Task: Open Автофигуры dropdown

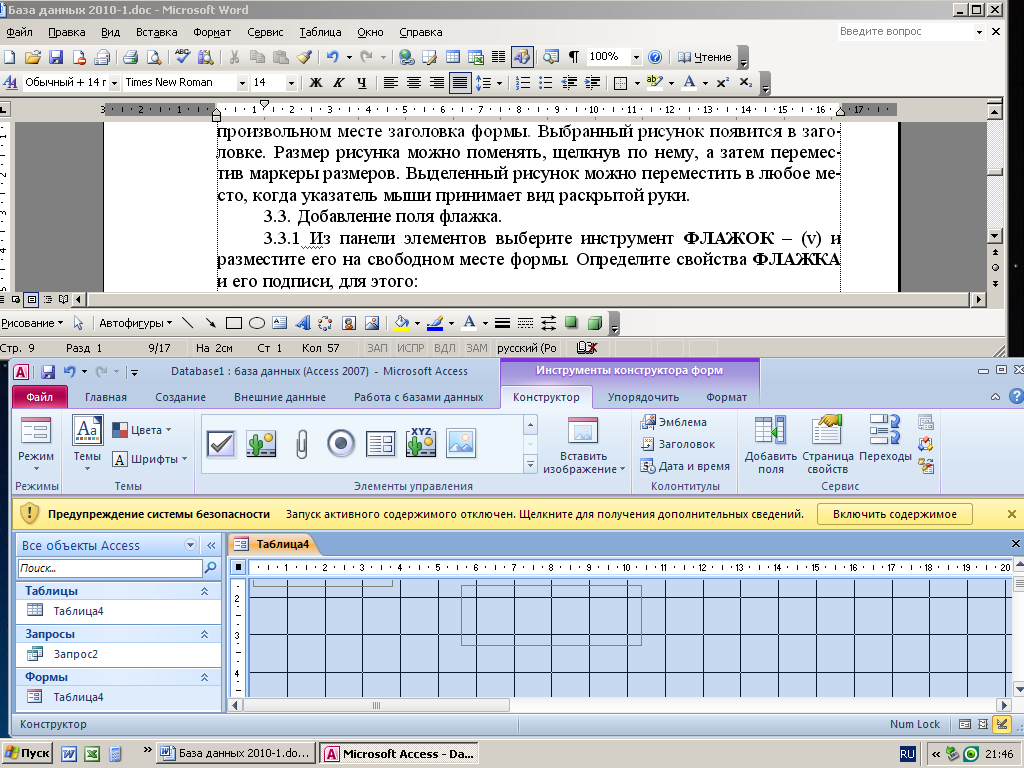Action: [x=135, y=323]
